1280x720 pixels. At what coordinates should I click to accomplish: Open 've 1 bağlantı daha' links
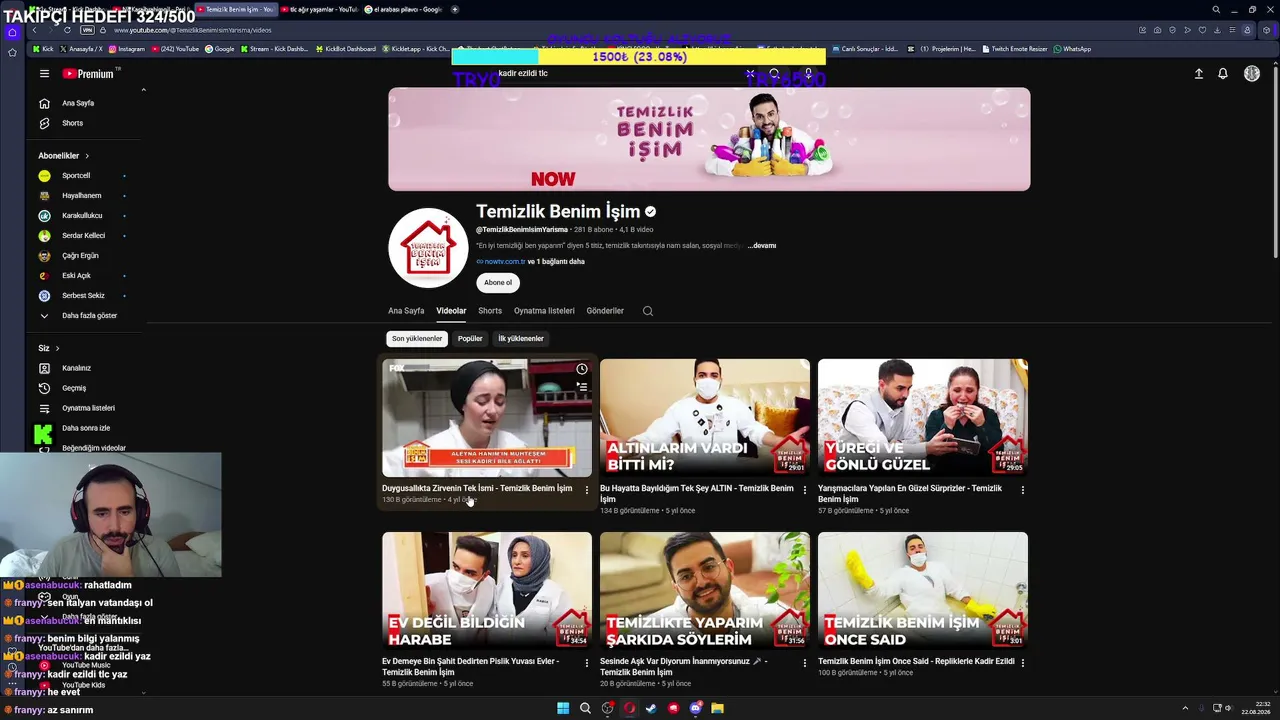(x=557, y=262)
